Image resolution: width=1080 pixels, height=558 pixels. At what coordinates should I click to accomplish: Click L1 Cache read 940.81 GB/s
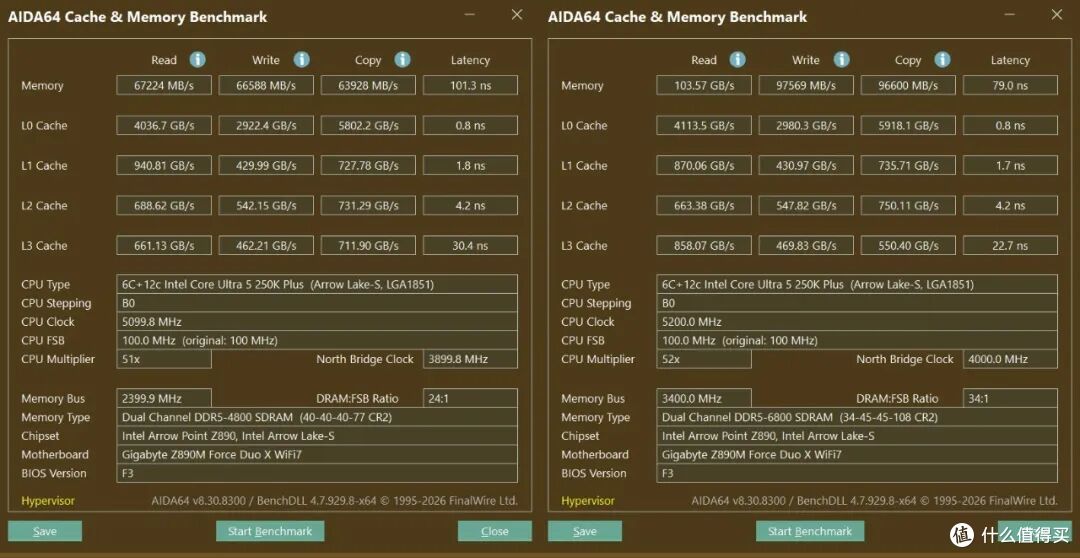coord(164,165)
